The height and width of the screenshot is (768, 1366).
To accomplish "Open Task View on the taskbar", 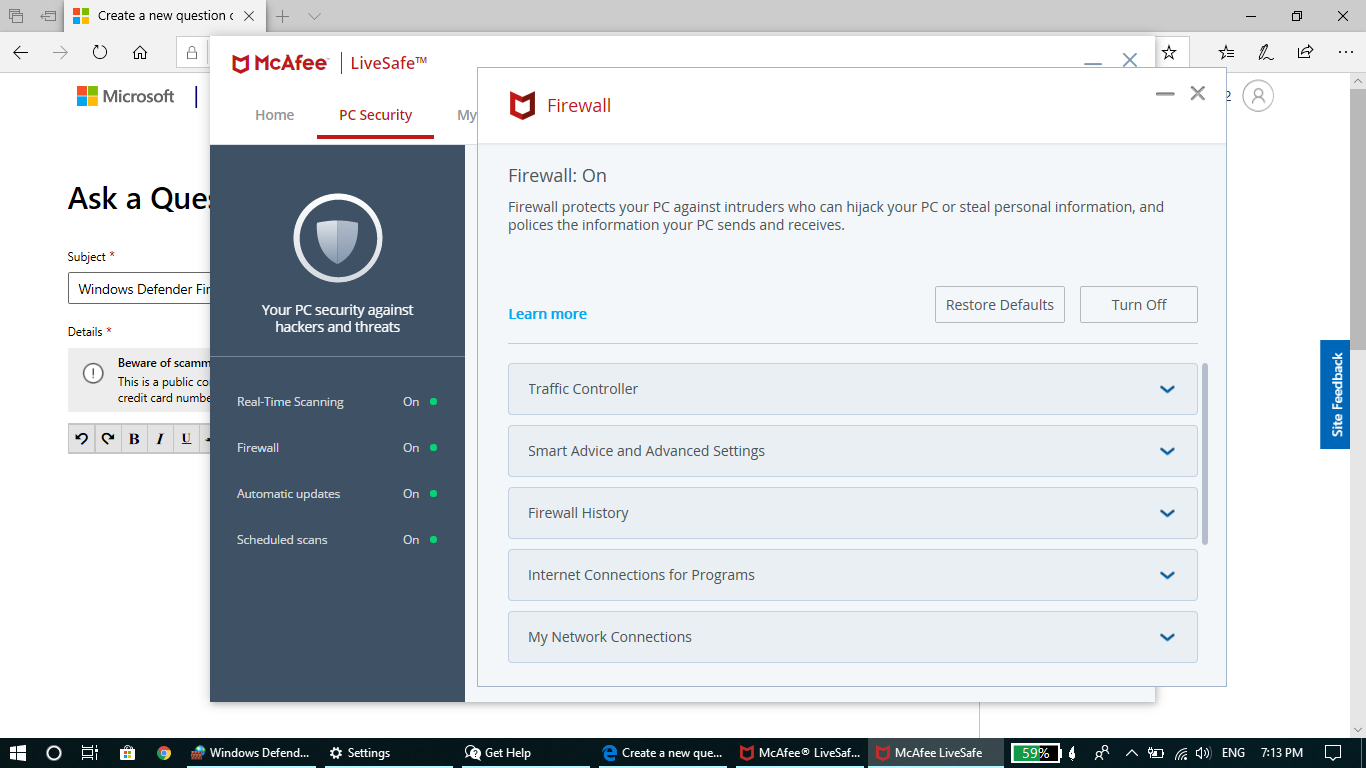I will point(90,753).
